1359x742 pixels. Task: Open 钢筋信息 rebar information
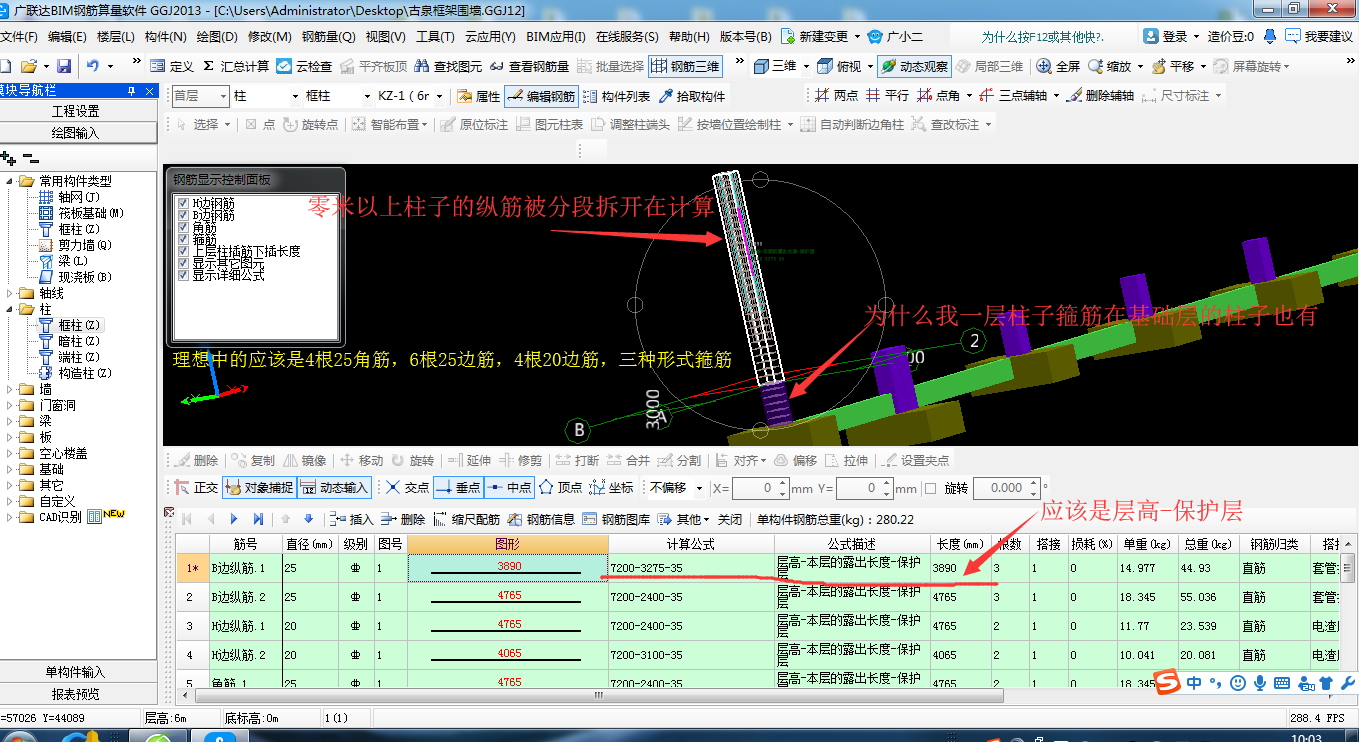(x=541, y=519)
